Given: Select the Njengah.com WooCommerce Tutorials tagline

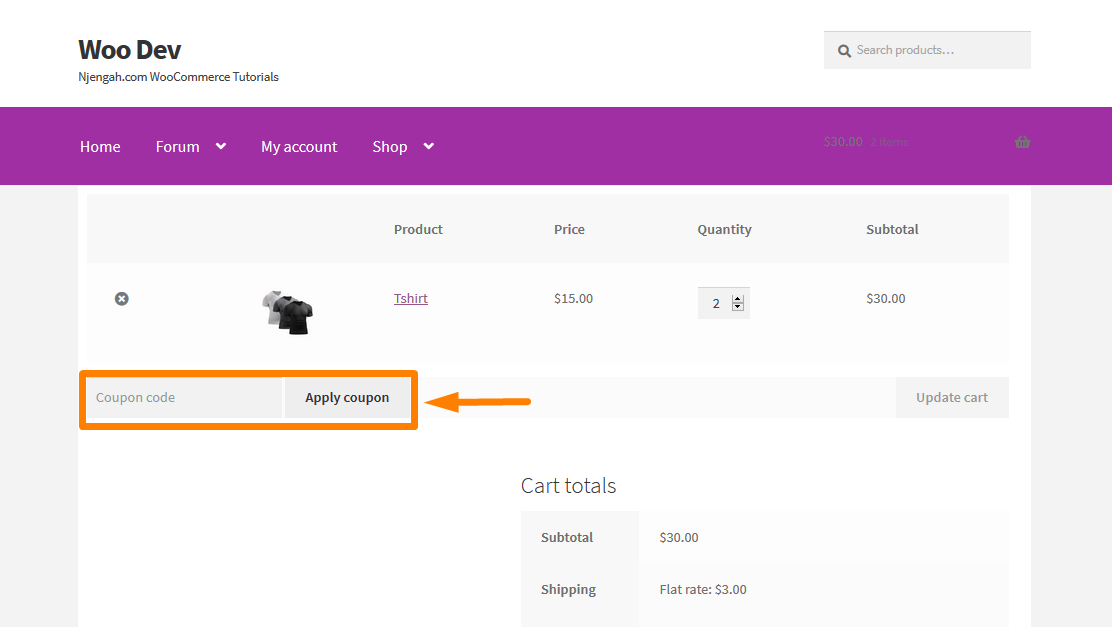Looking at the screenshot, I should (179, 77).
